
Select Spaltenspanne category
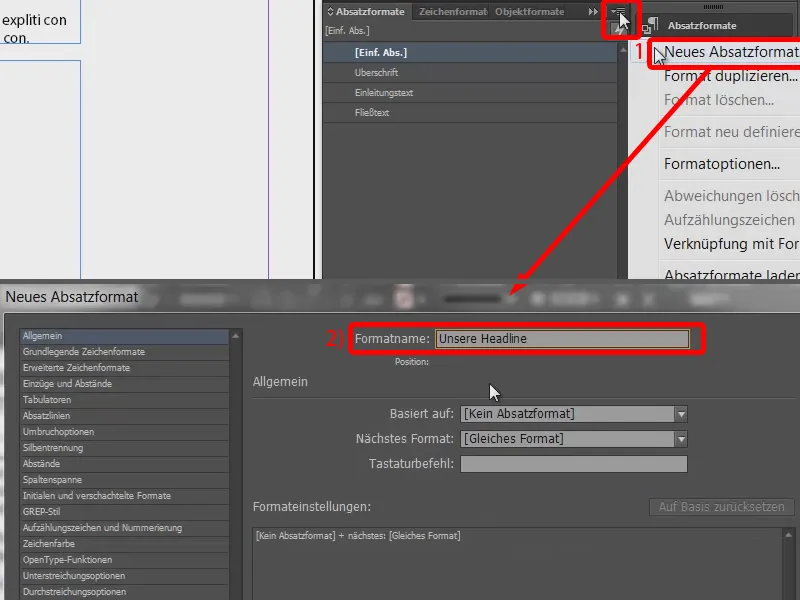coord(124,480)
